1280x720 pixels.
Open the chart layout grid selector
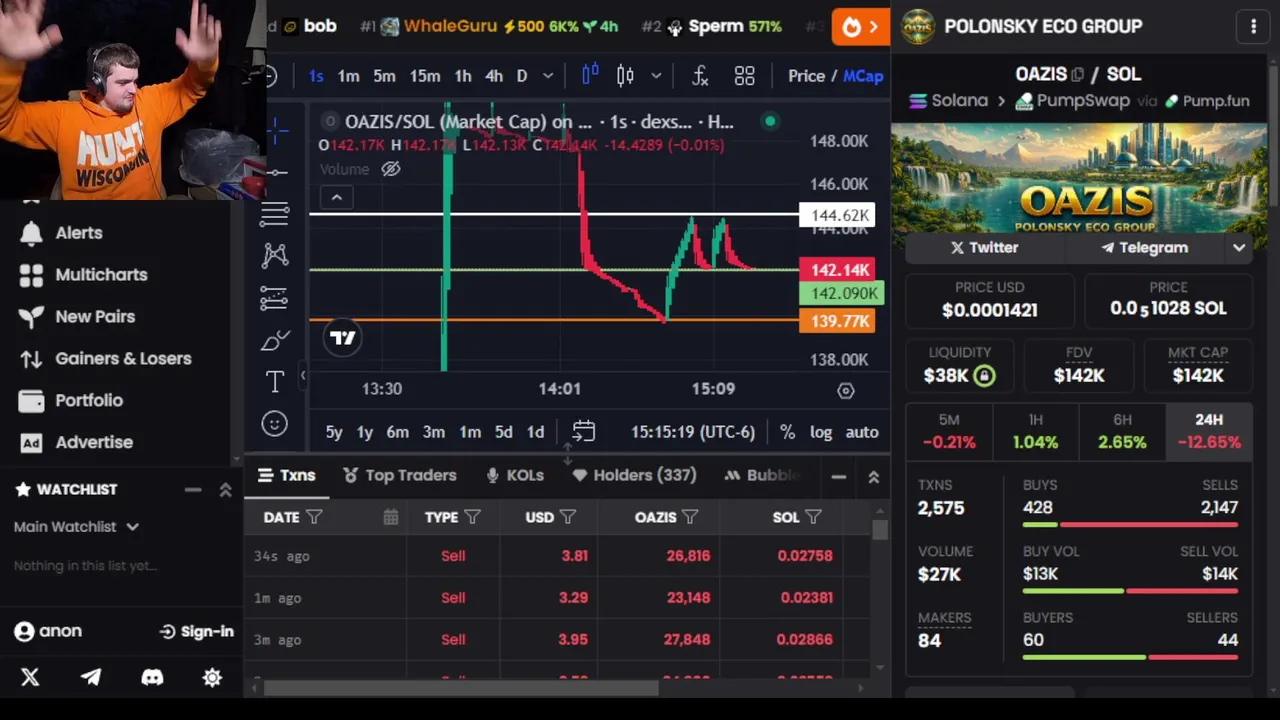click(x=745, y=76)
